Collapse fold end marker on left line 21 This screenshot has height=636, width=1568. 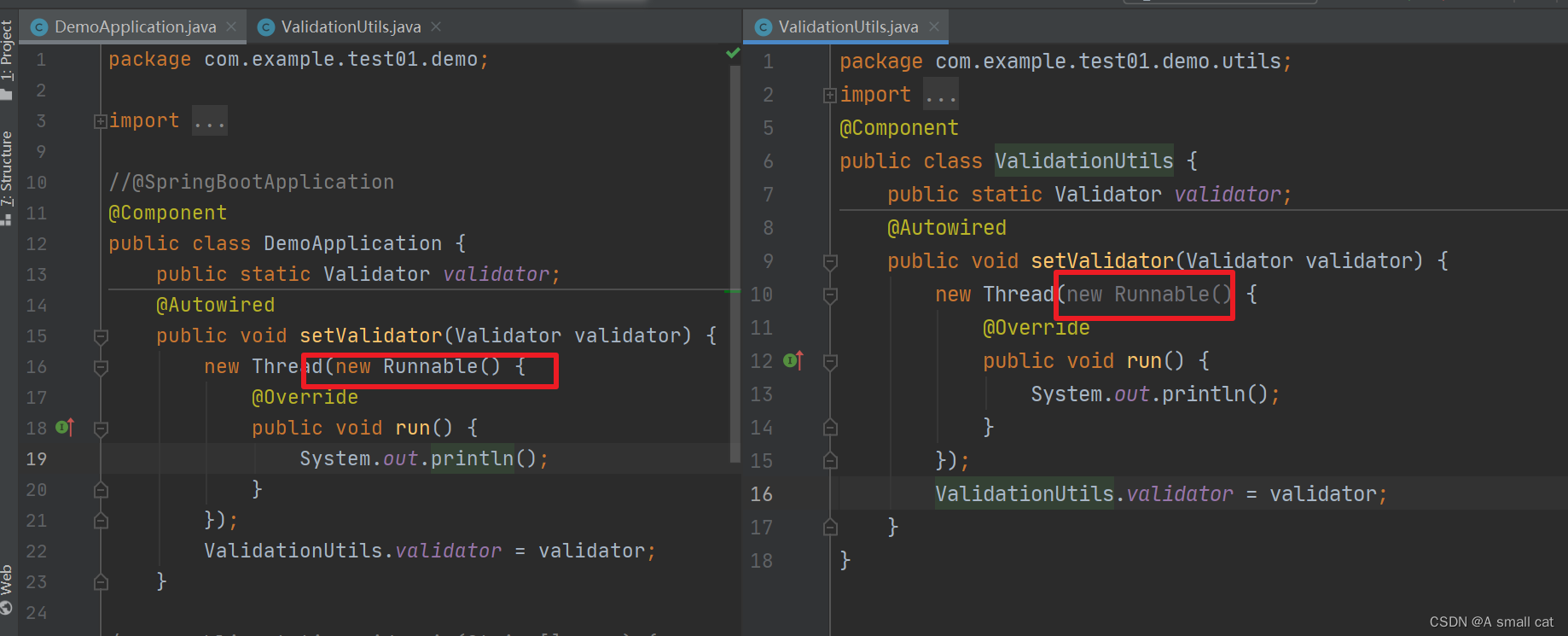101,521
